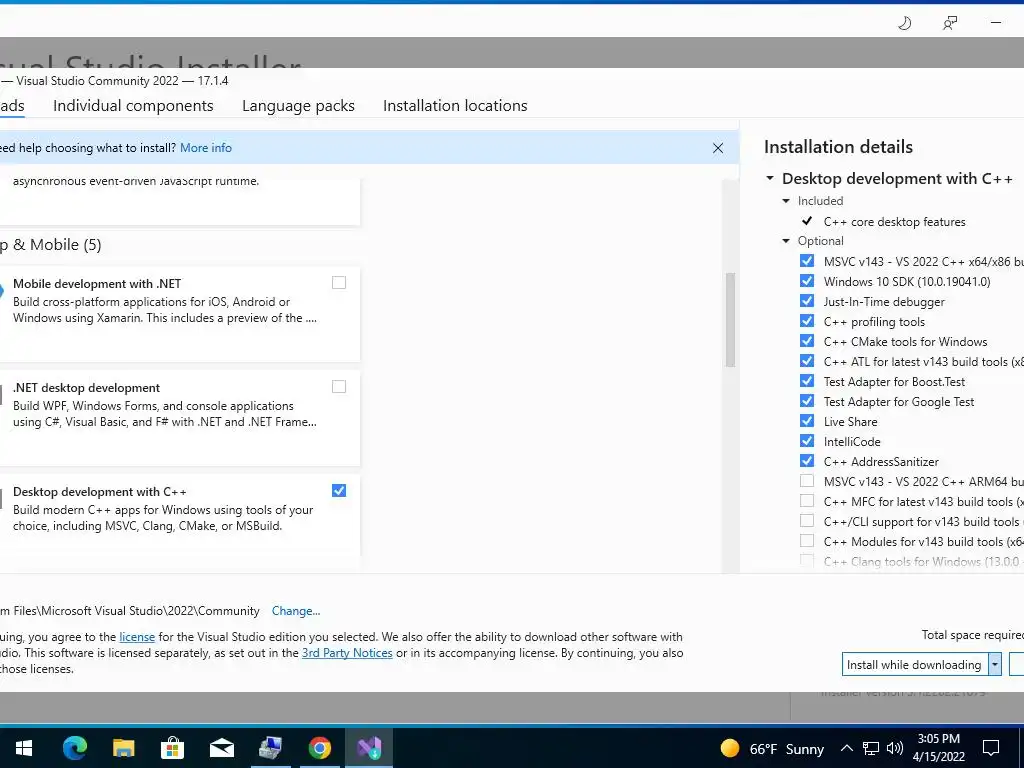Viewport: 1024px width, 768px height.
Task: Click the dropdown arrow beside install mode
Action: click(995, 665)
